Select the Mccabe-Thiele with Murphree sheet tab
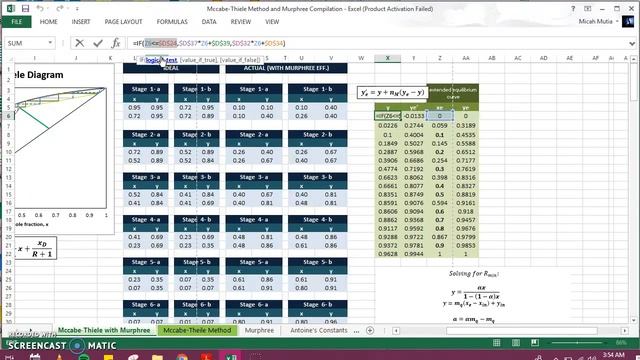The width and height of the screenshot is (640, 360). pyautogui.click(x=104, y=330)
